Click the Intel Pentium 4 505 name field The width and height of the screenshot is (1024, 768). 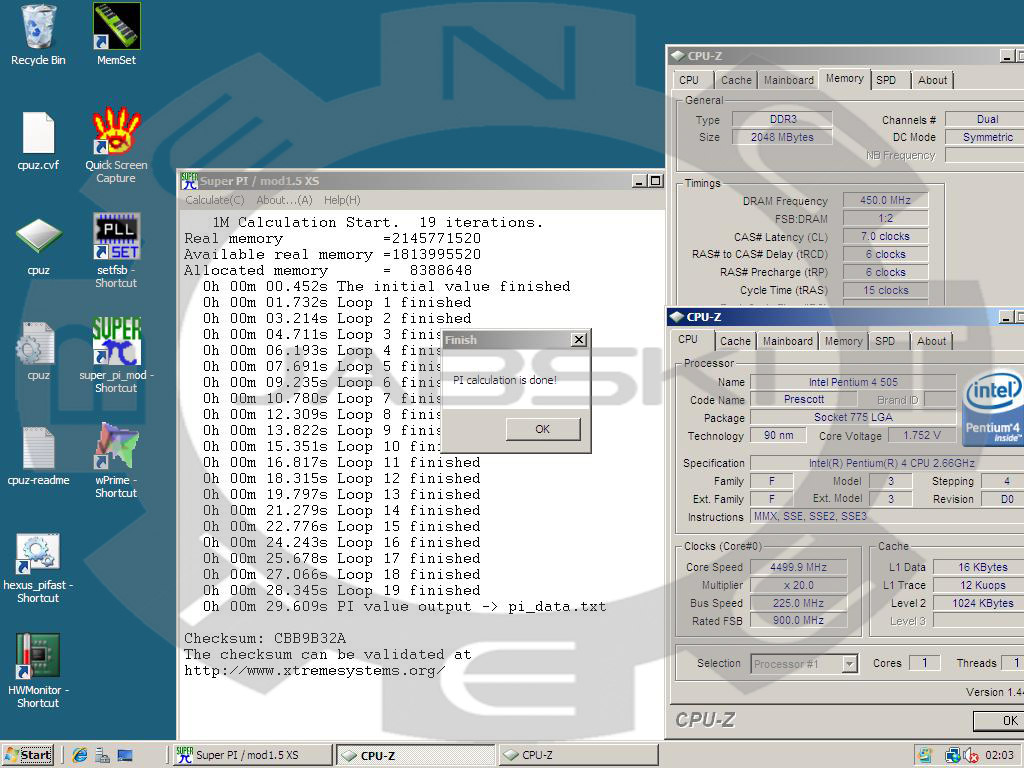tap(853, 382)
